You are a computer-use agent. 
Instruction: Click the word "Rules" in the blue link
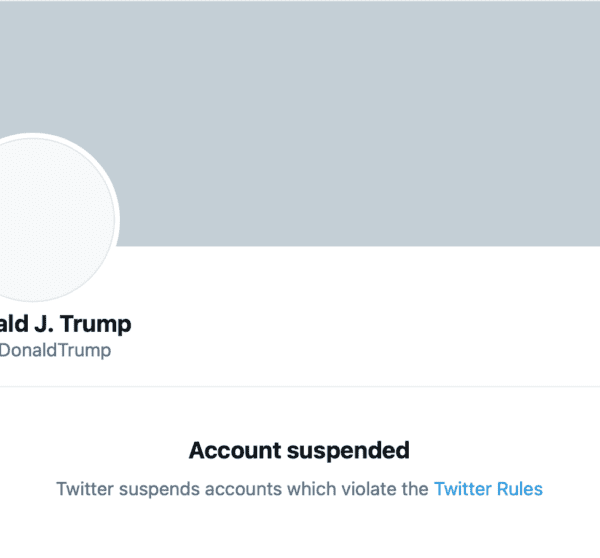pos(520,489)
